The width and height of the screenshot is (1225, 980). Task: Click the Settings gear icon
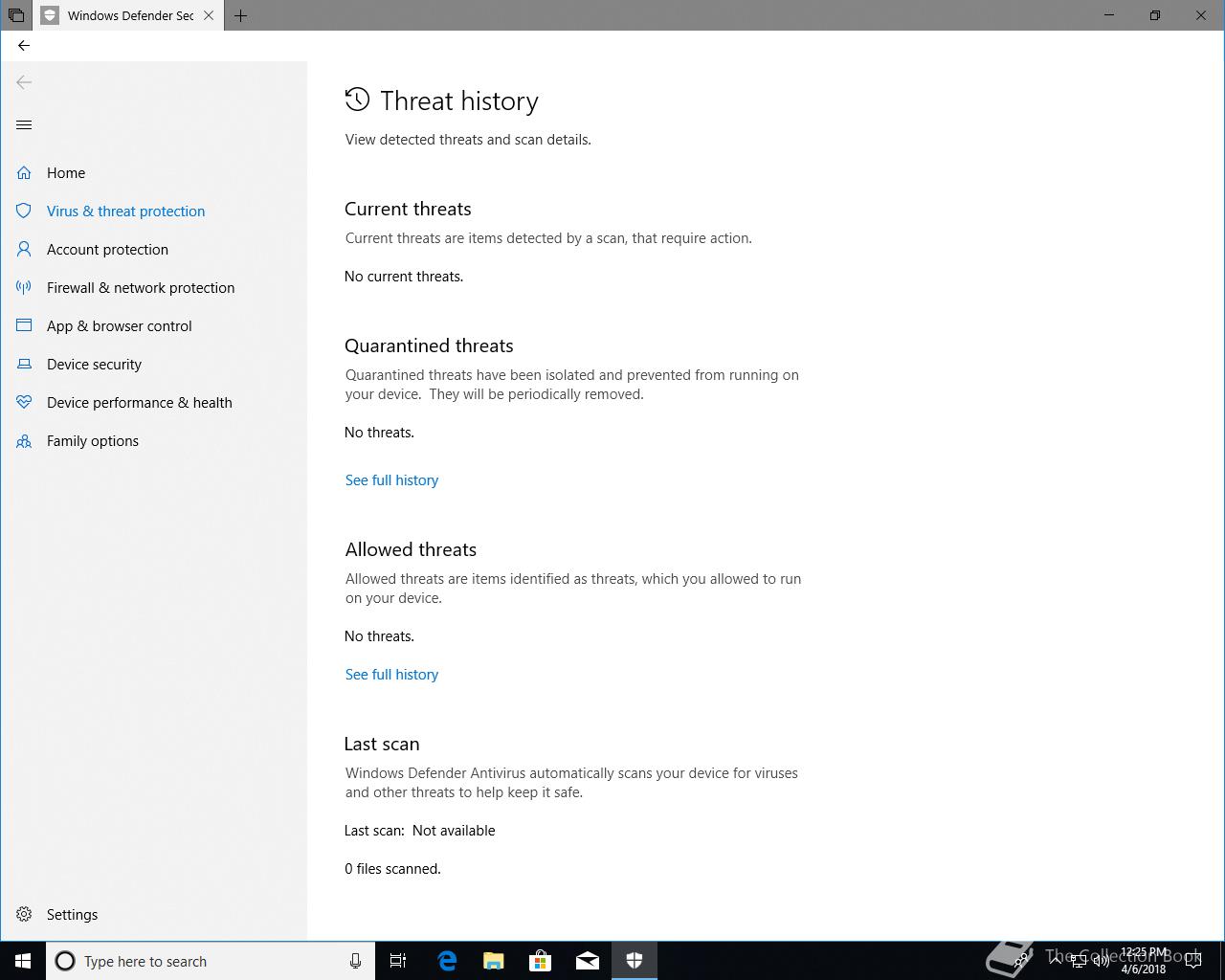[24, 914]
